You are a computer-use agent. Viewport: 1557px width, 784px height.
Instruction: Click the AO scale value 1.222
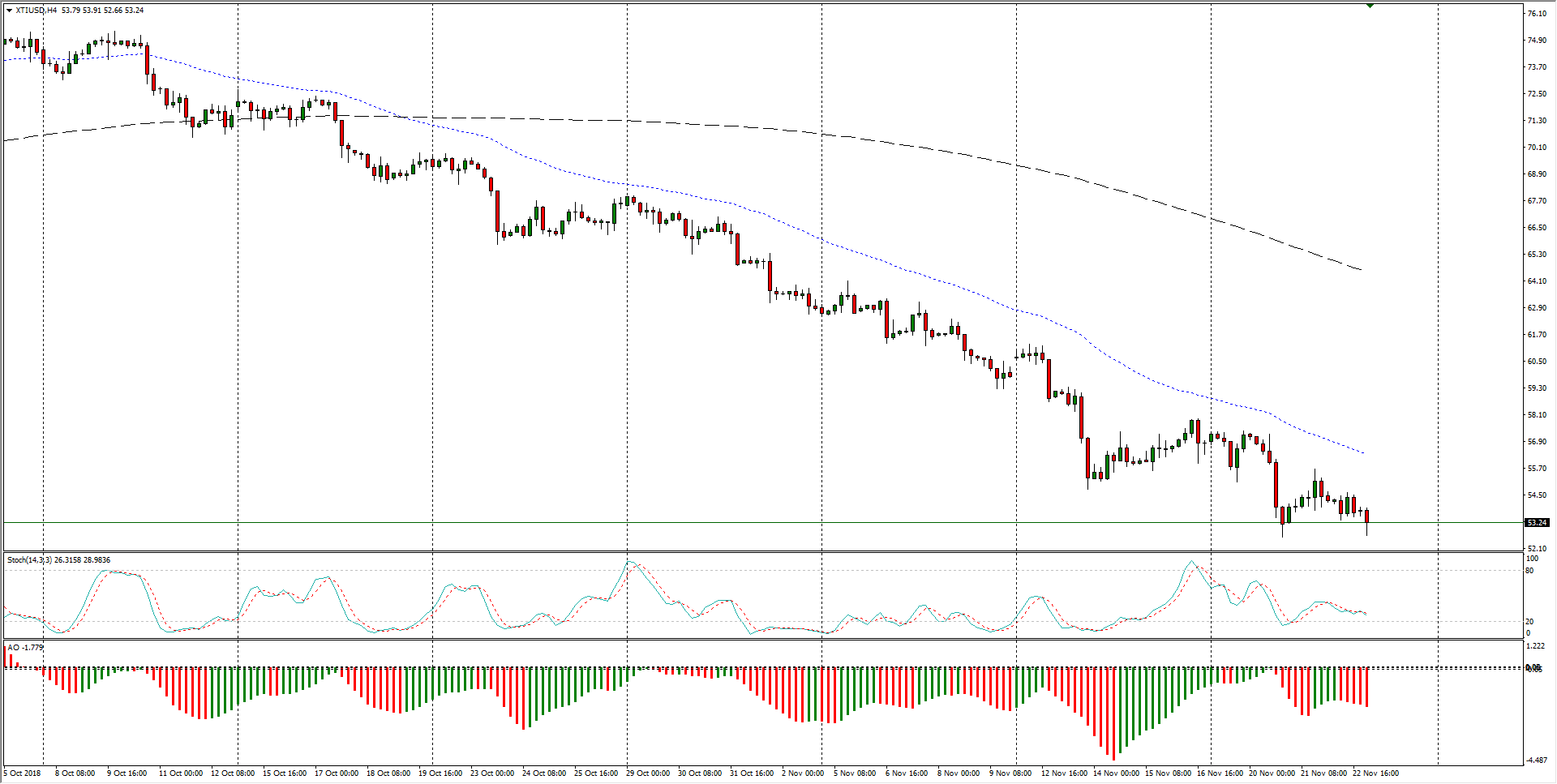coord(1535,646)
